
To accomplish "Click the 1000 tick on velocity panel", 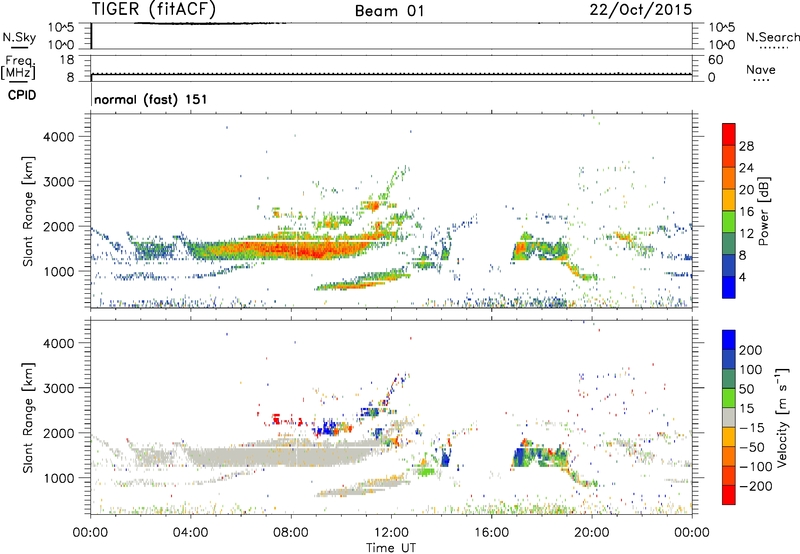I will [59, 478].
